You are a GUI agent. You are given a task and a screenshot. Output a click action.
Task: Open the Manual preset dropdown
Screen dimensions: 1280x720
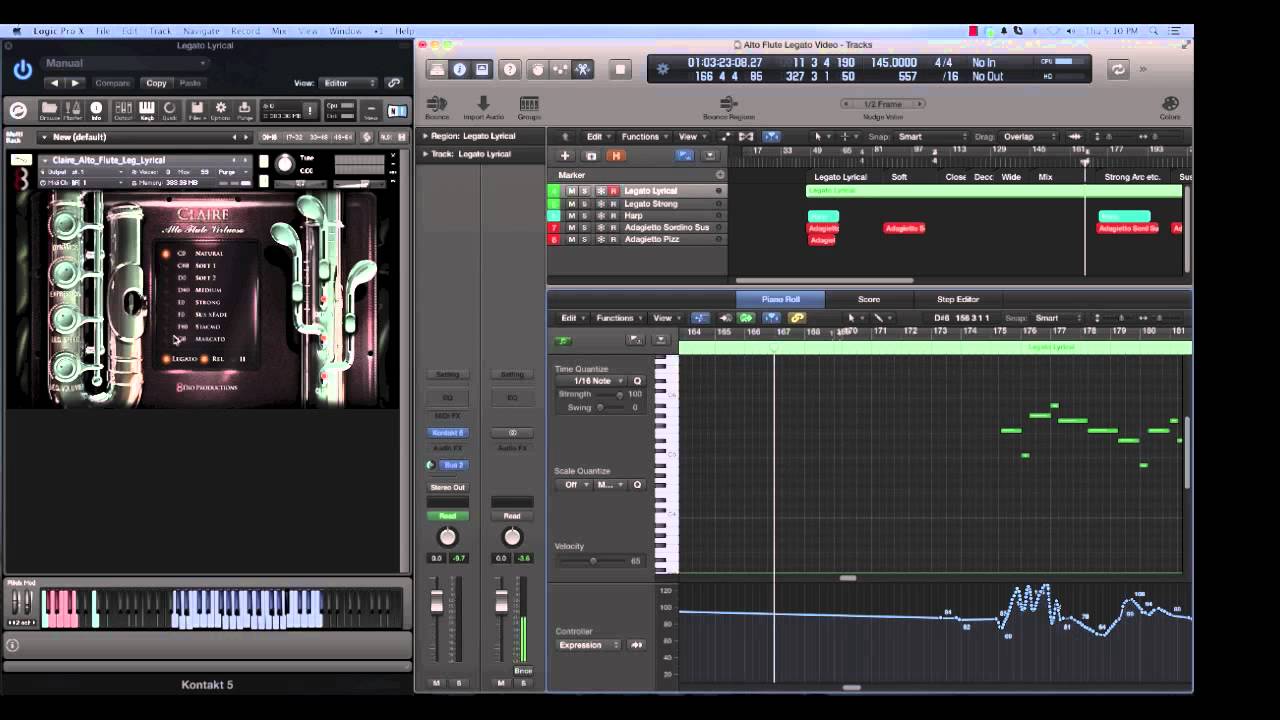click(x=125, y=63)
